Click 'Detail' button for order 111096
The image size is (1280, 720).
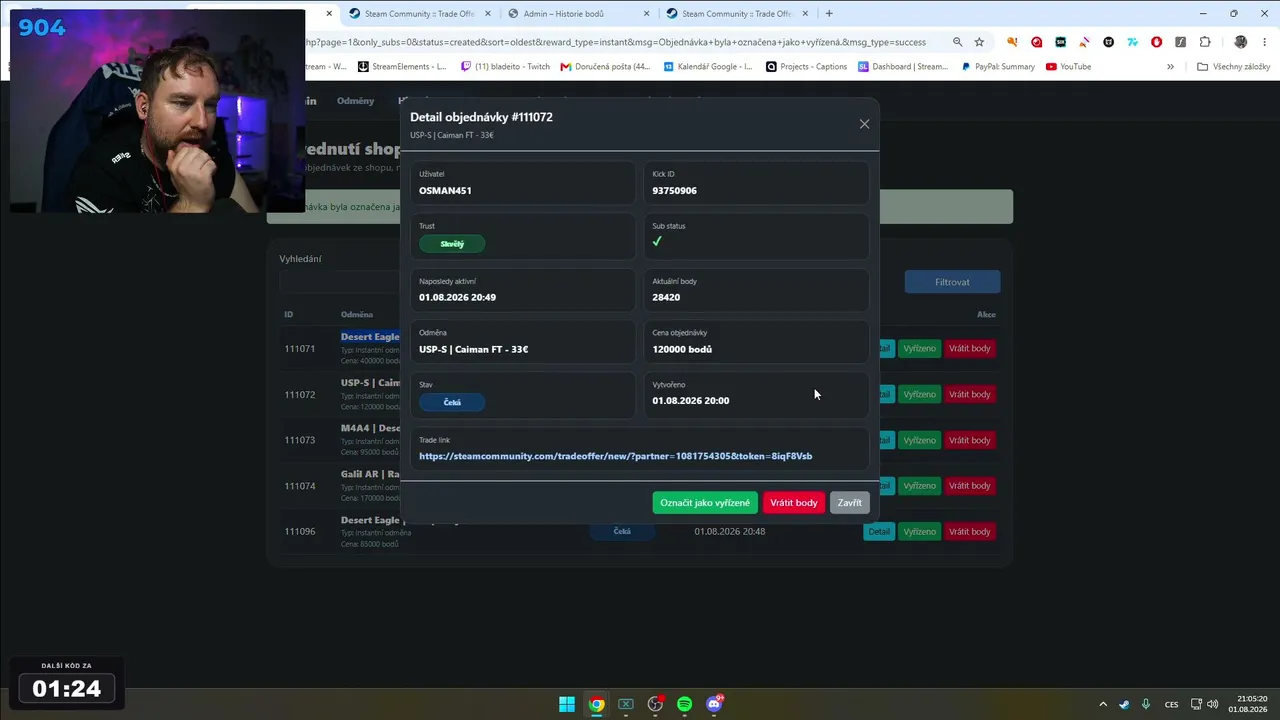pos(879,532)
